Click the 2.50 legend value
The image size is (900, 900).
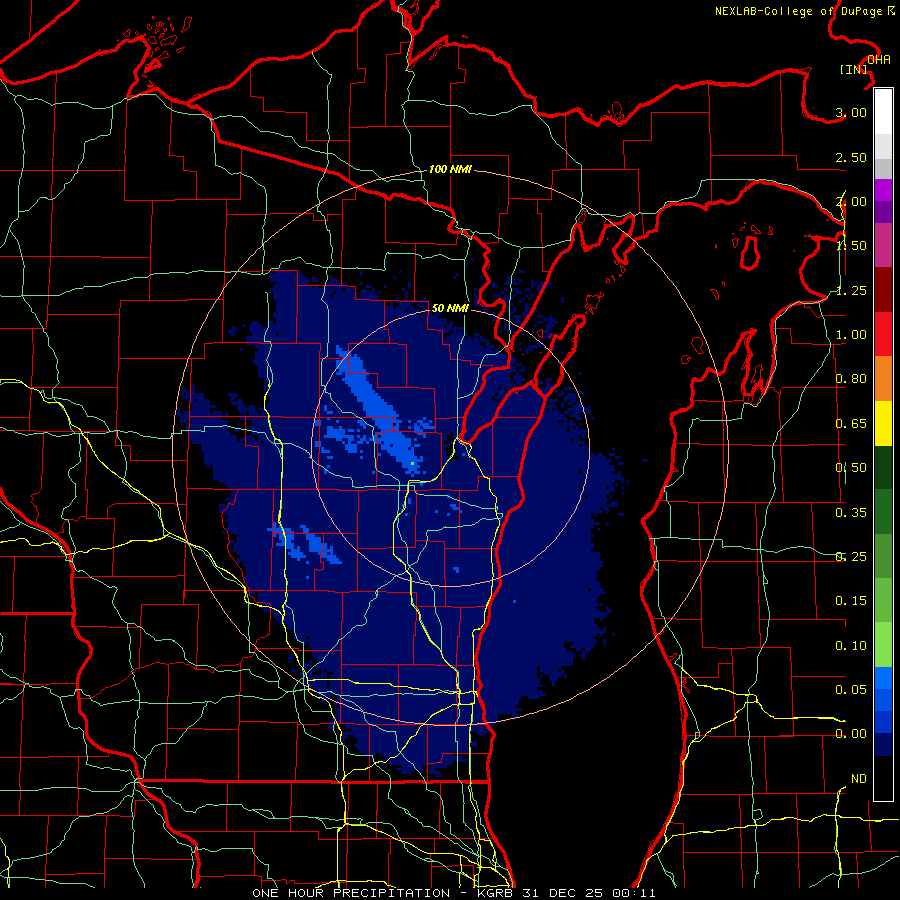tap(851, 157)
